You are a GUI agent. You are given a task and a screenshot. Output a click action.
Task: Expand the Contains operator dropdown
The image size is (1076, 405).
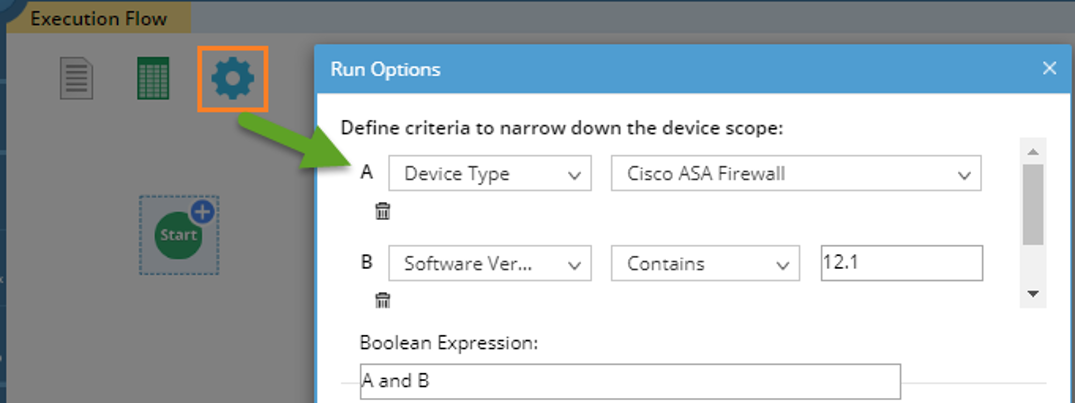pos(706,264)
